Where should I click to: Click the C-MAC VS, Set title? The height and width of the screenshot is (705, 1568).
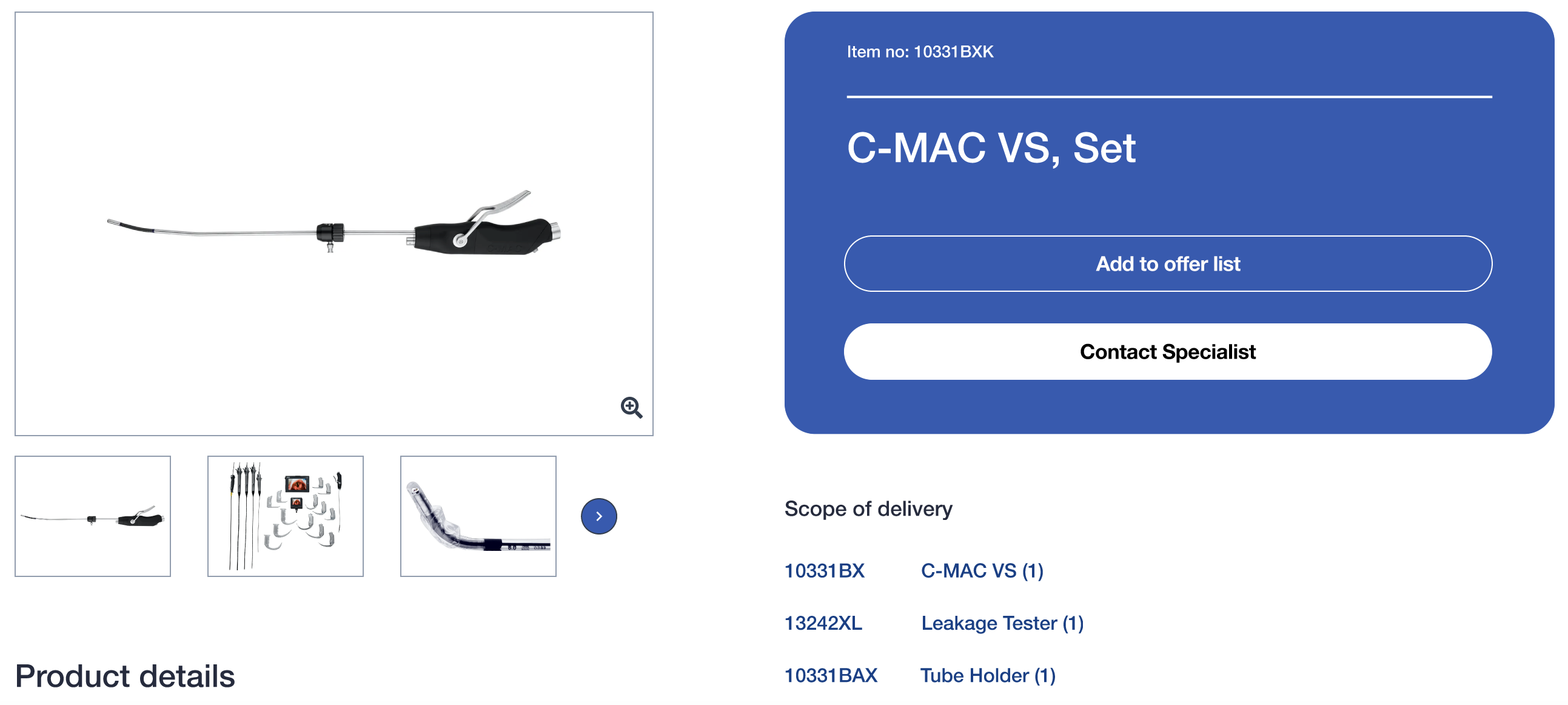click(x=991, y=148)
